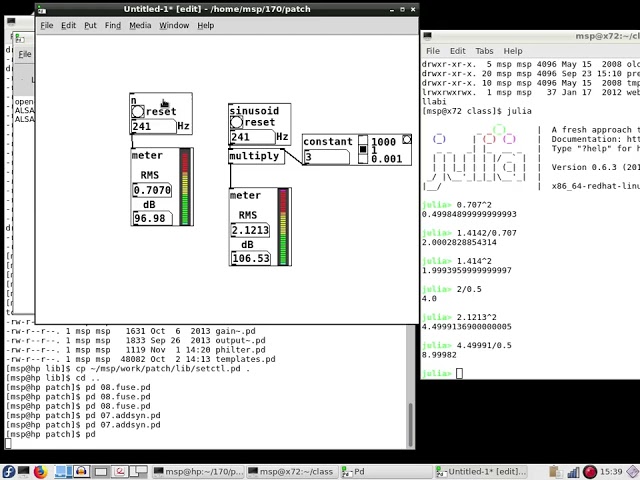Open the Put menu in Pd

tap(90, 25)
